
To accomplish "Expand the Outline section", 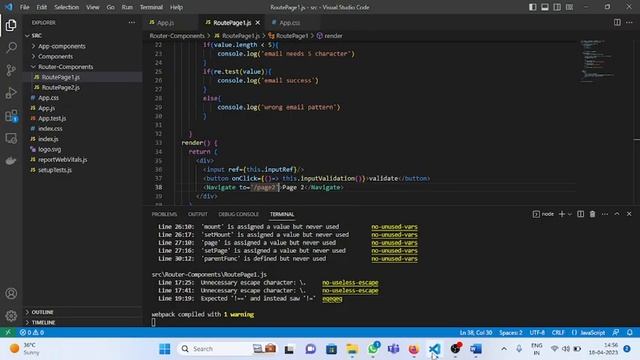I will 42,312.
